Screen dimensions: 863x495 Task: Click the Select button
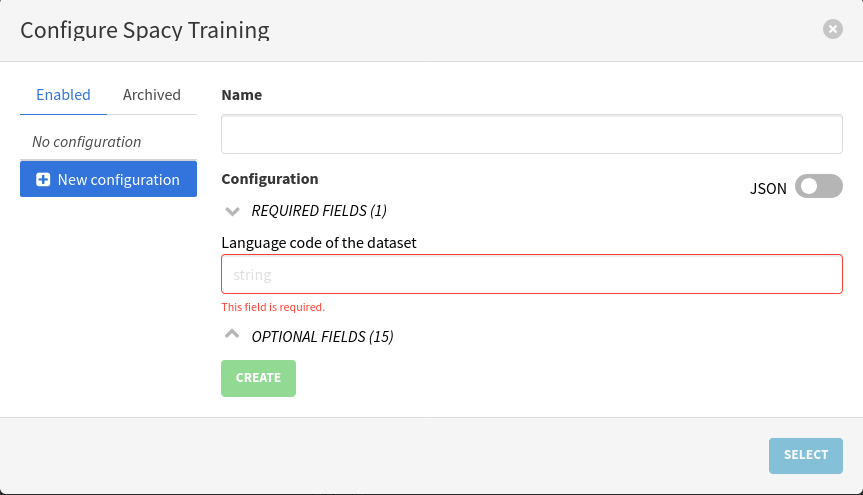click(x=805, y=455)
